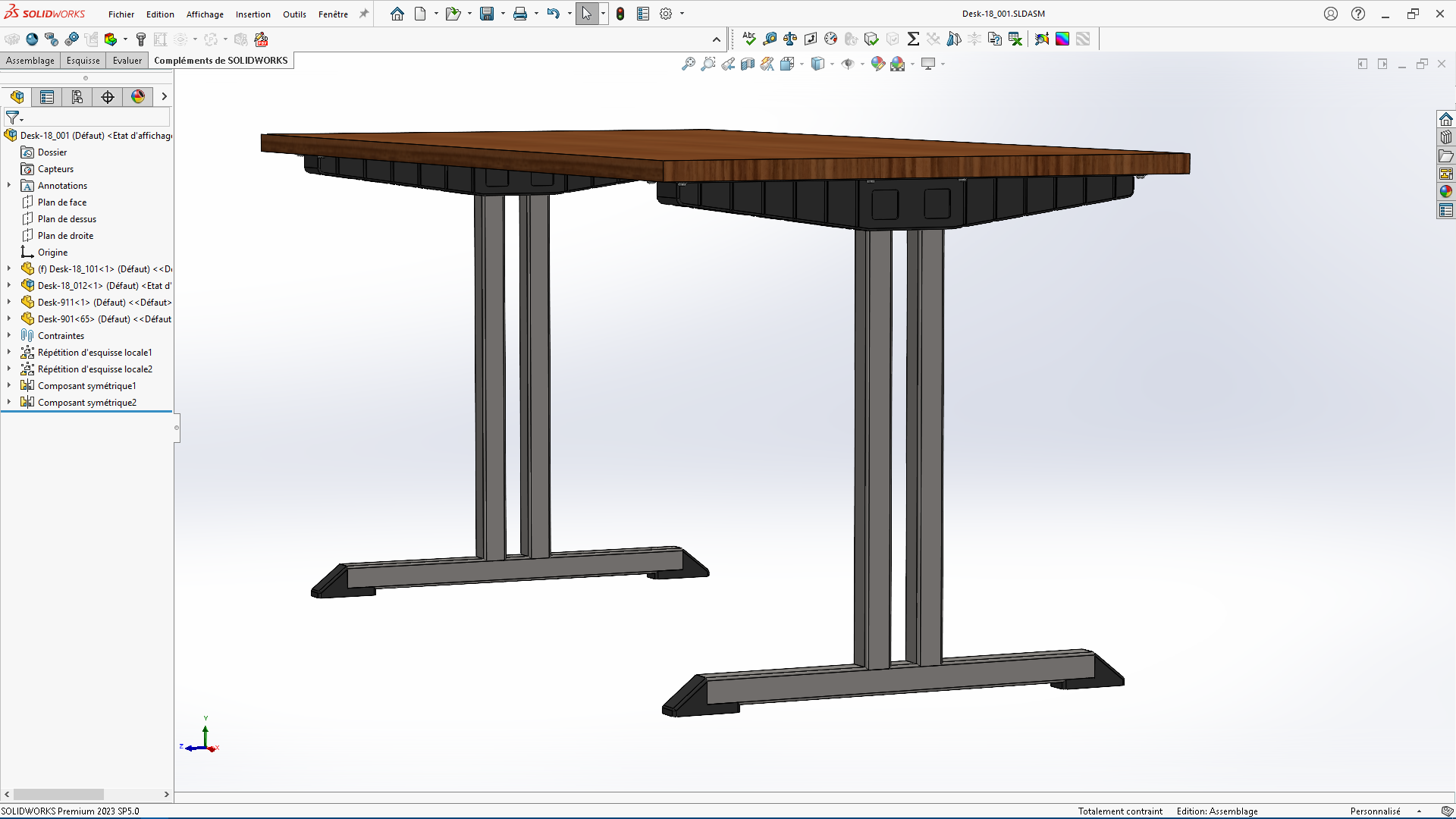The width and height of the screenshot is (1456, 819).
Task: Open the DisplayManager tab icon
Action: [137, 97]
